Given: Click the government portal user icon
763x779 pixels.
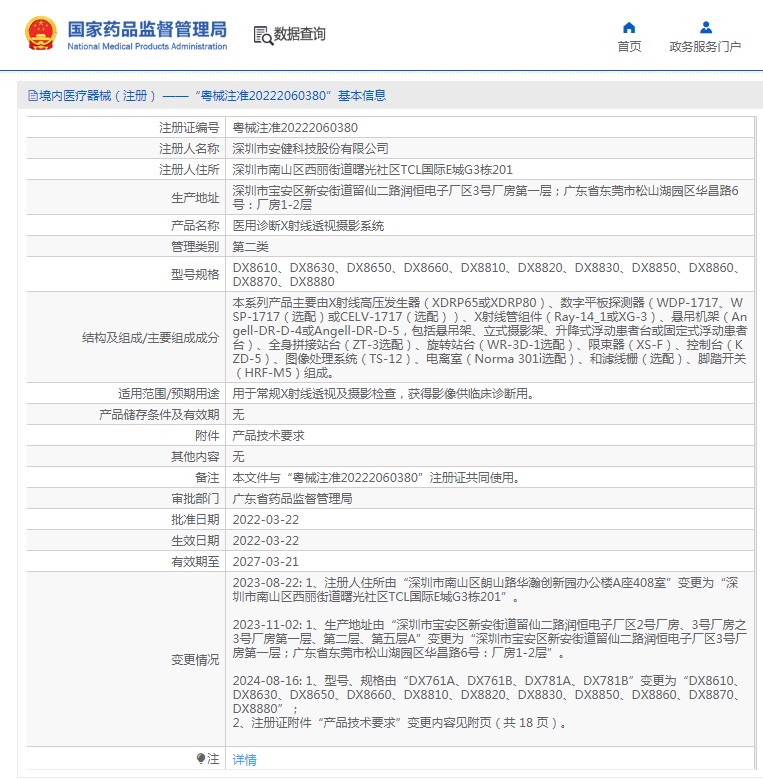Looking at the screenshot, I should click(705, 27).
